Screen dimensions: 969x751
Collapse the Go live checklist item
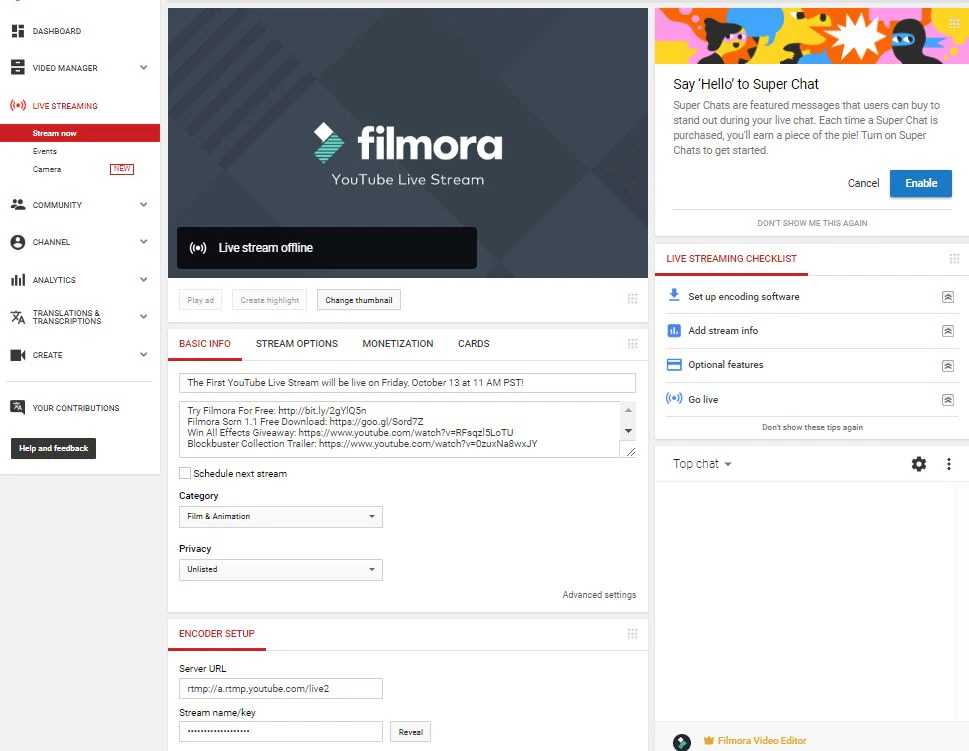(x=947, y=399)
